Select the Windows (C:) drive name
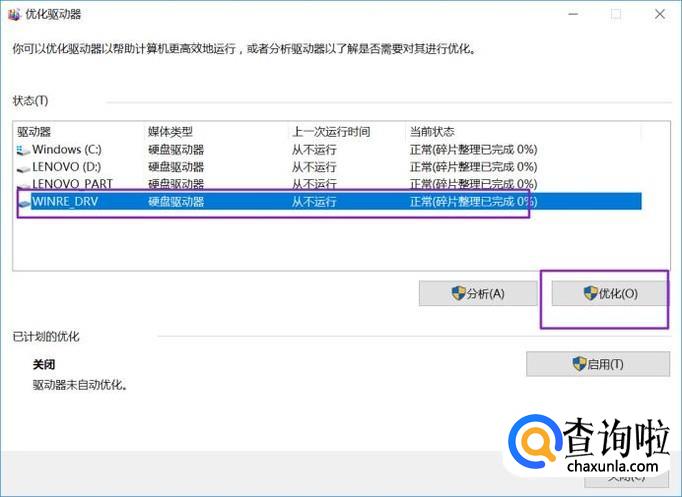The height and width of the screenshot is (497, 682). point(67,150)
